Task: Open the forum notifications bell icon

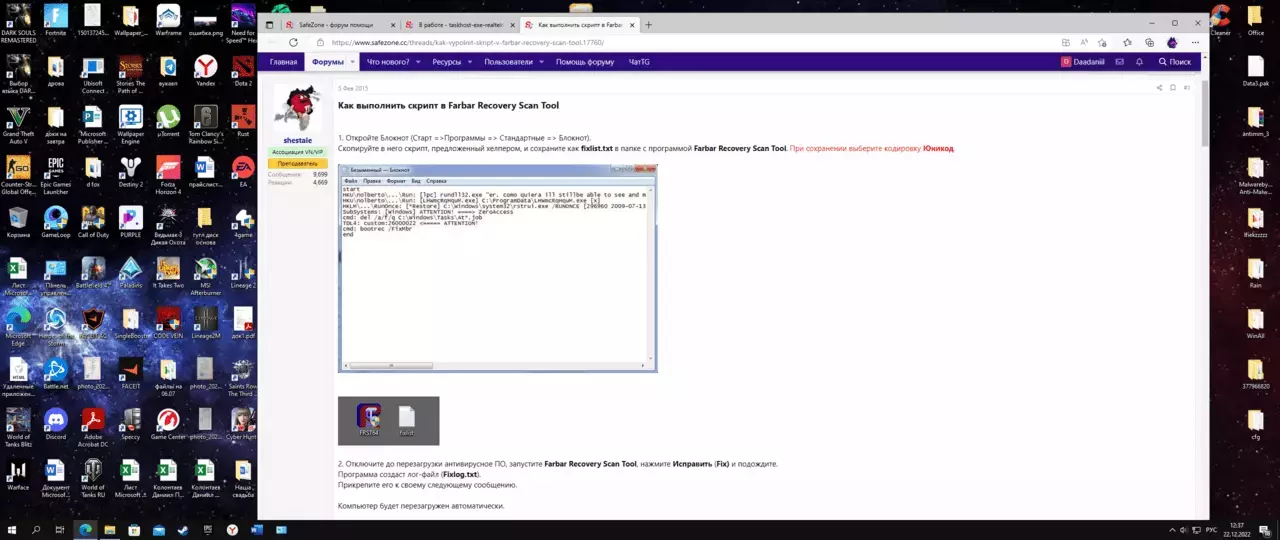Action: click(1140, 62)
